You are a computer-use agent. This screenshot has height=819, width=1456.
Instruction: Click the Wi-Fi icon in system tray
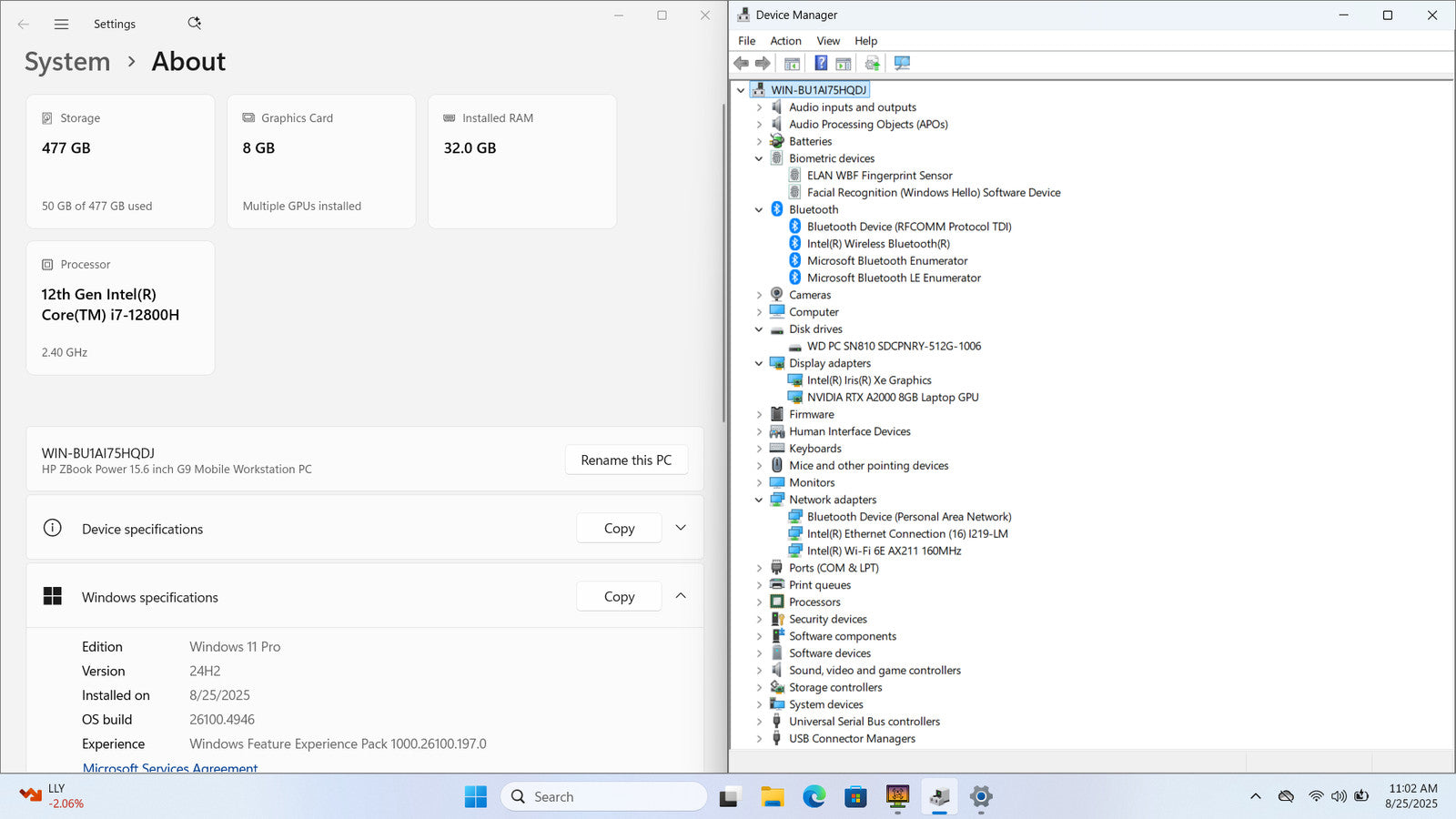(x=1316, y=796)
